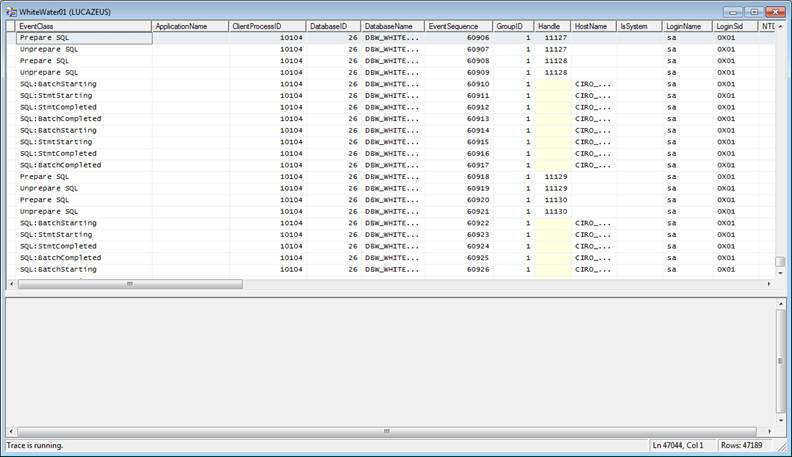Image resolution: width=792 pixels, height=457 pixels.
Task: Sort by the EventClass column header
Action: (x=84, y=26)
